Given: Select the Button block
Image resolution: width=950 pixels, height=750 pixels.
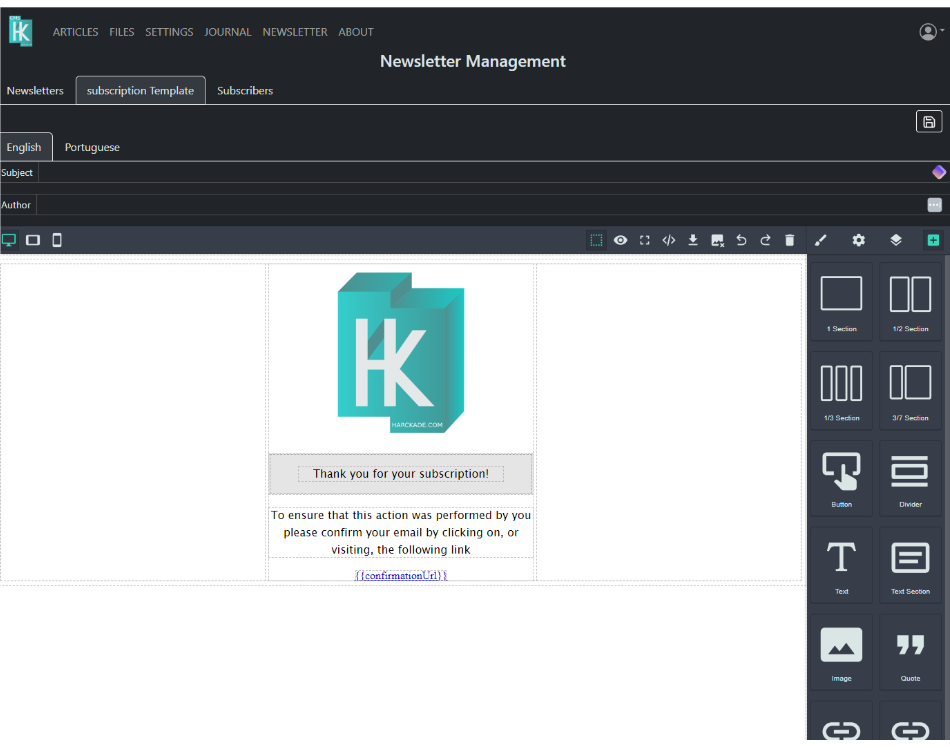Looking at the screenshot, I should [842, 478].
